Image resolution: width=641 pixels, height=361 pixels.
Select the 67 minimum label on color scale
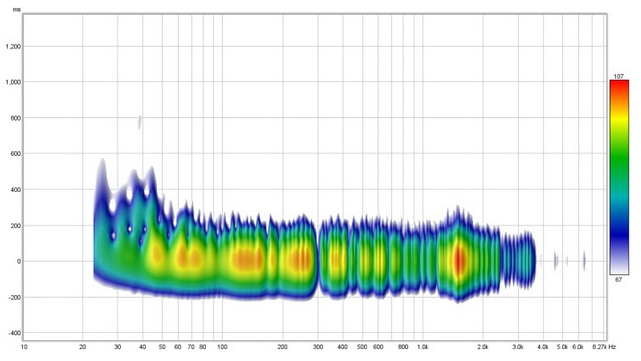(619, 280)
